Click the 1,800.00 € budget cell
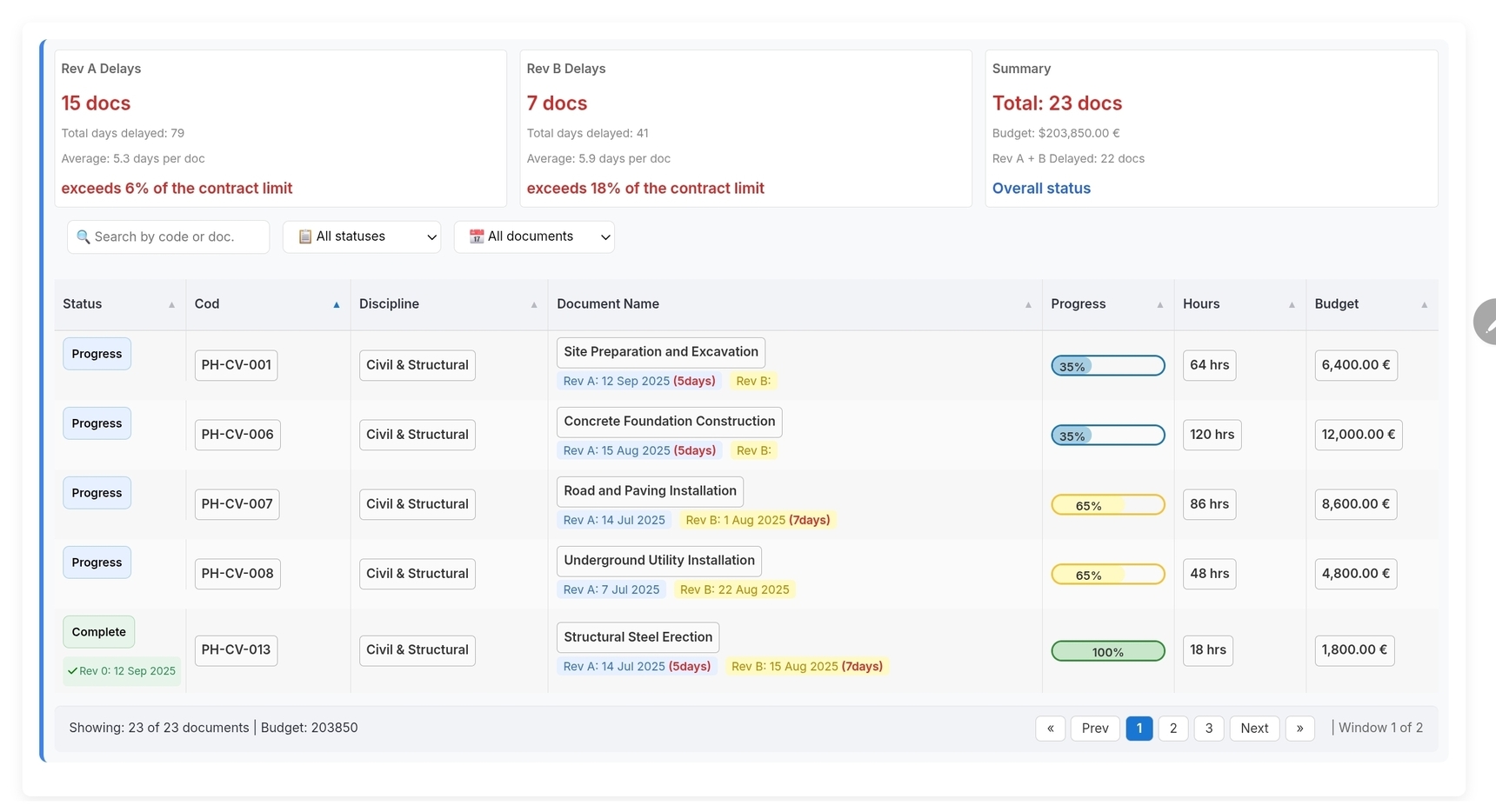Viewport: 1496px width, 812px height. (1355, 650)
